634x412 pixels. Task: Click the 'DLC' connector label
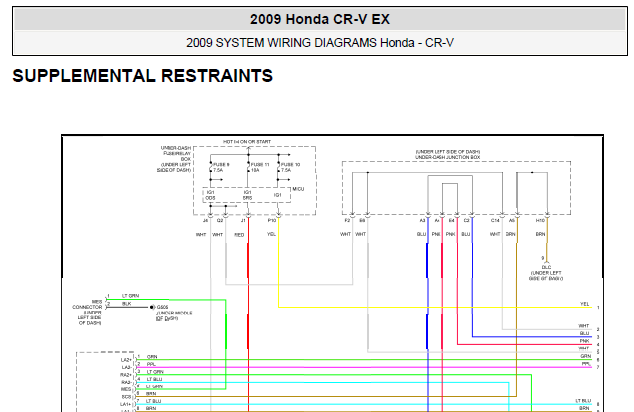click(x=546, y=267)
